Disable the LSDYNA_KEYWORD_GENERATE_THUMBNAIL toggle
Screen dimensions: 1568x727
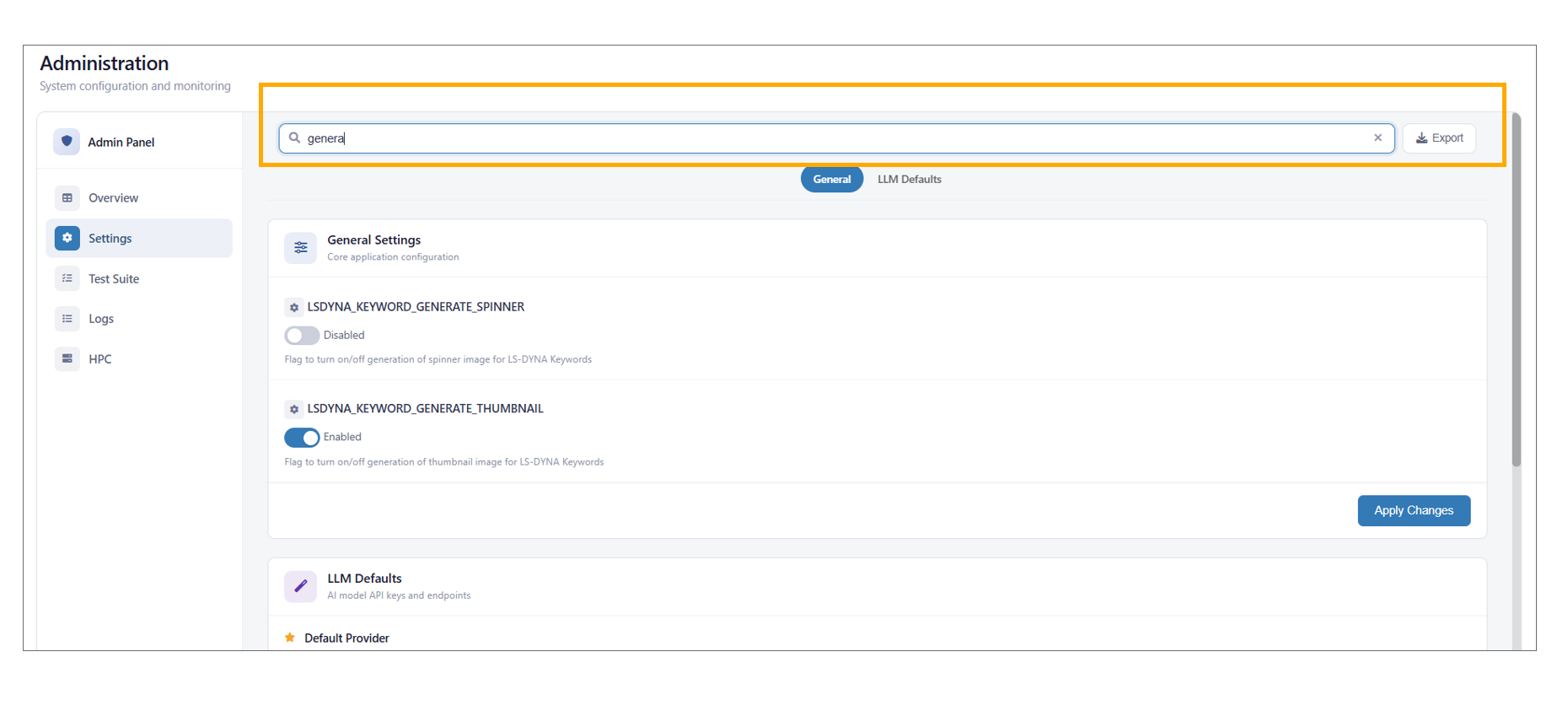click(302, 438)
